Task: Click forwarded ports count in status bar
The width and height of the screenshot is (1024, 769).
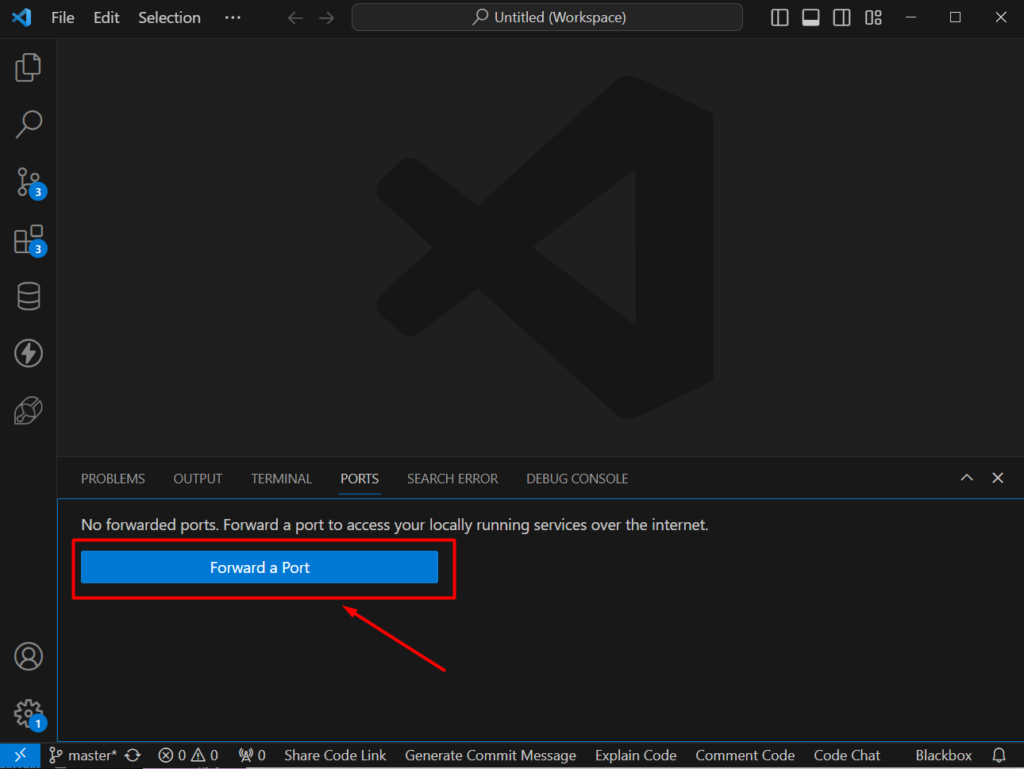Action: [x=252, y=755]
